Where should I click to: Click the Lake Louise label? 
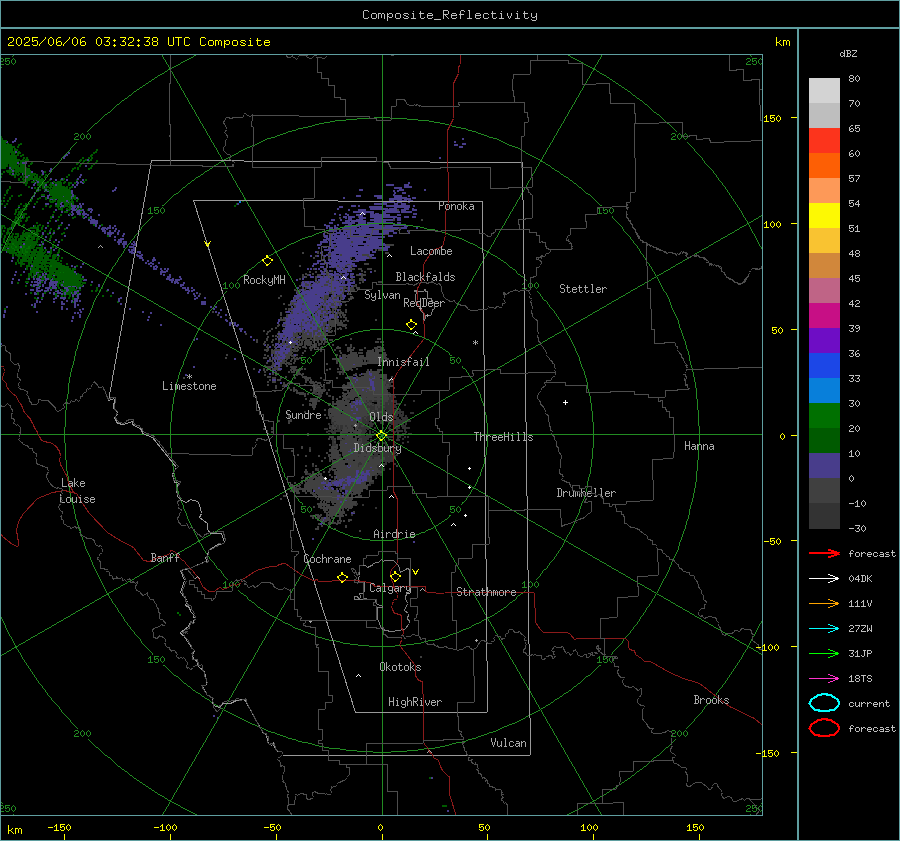pyautogui.click(x=77, y=491)
